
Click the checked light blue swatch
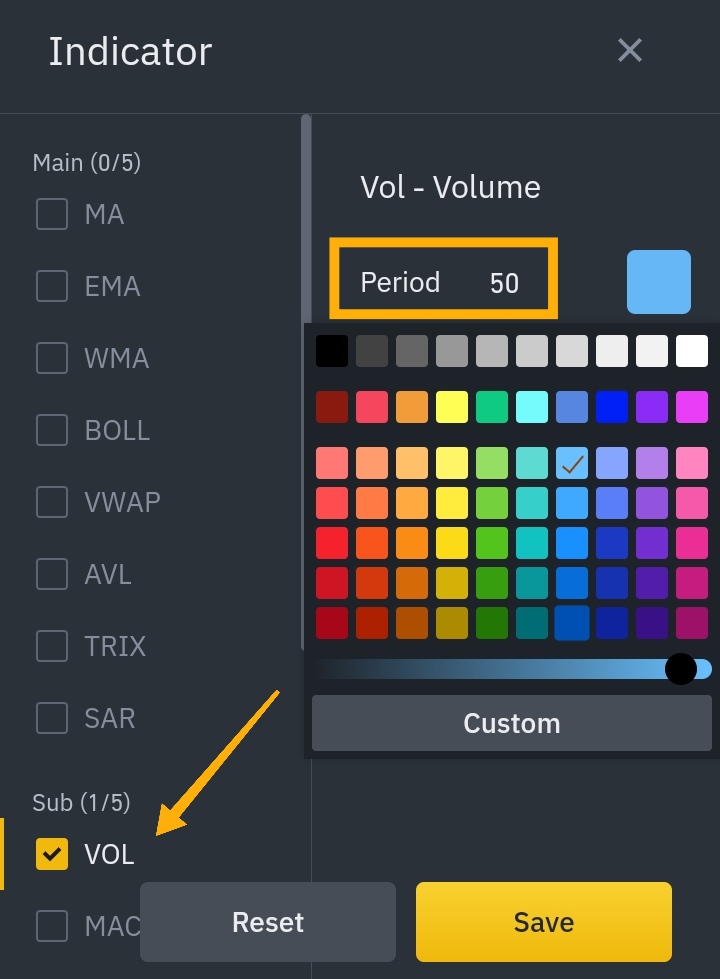coord(571,463)
